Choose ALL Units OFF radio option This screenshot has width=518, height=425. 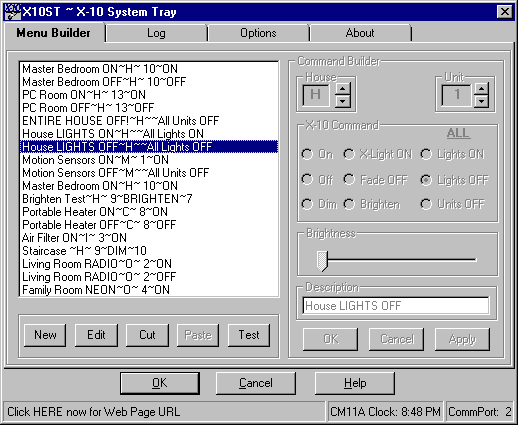coord(452,204)
